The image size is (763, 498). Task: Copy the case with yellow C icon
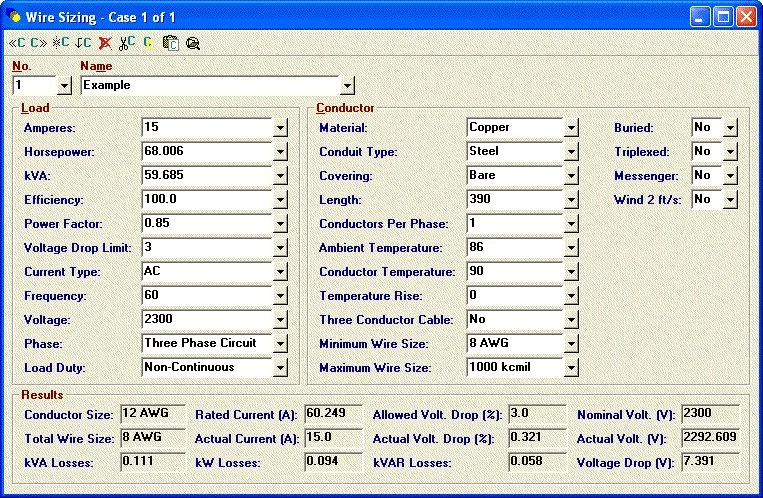[148, 43]
